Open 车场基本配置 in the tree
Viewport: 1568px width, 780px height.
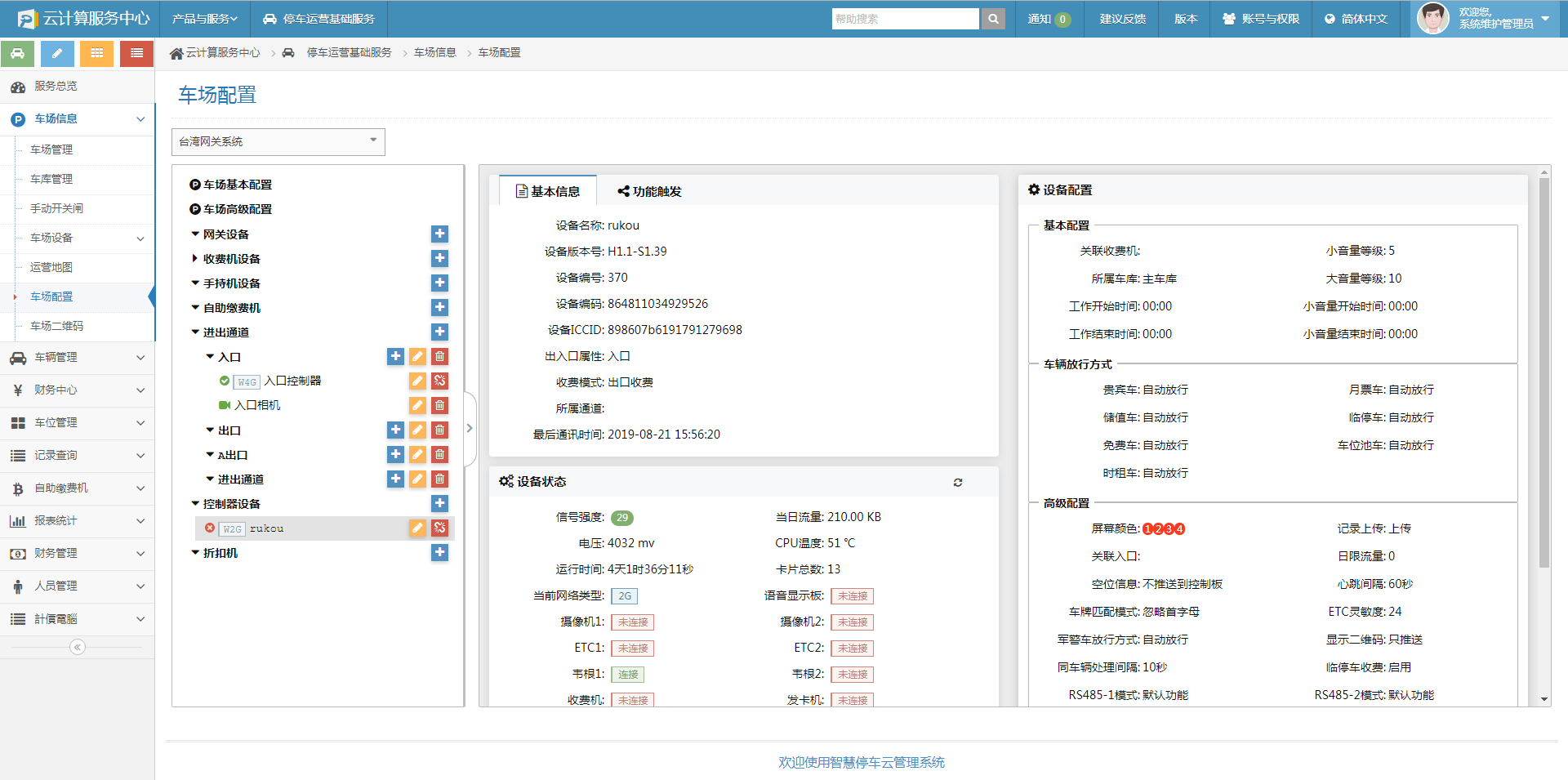click(237, 185)
